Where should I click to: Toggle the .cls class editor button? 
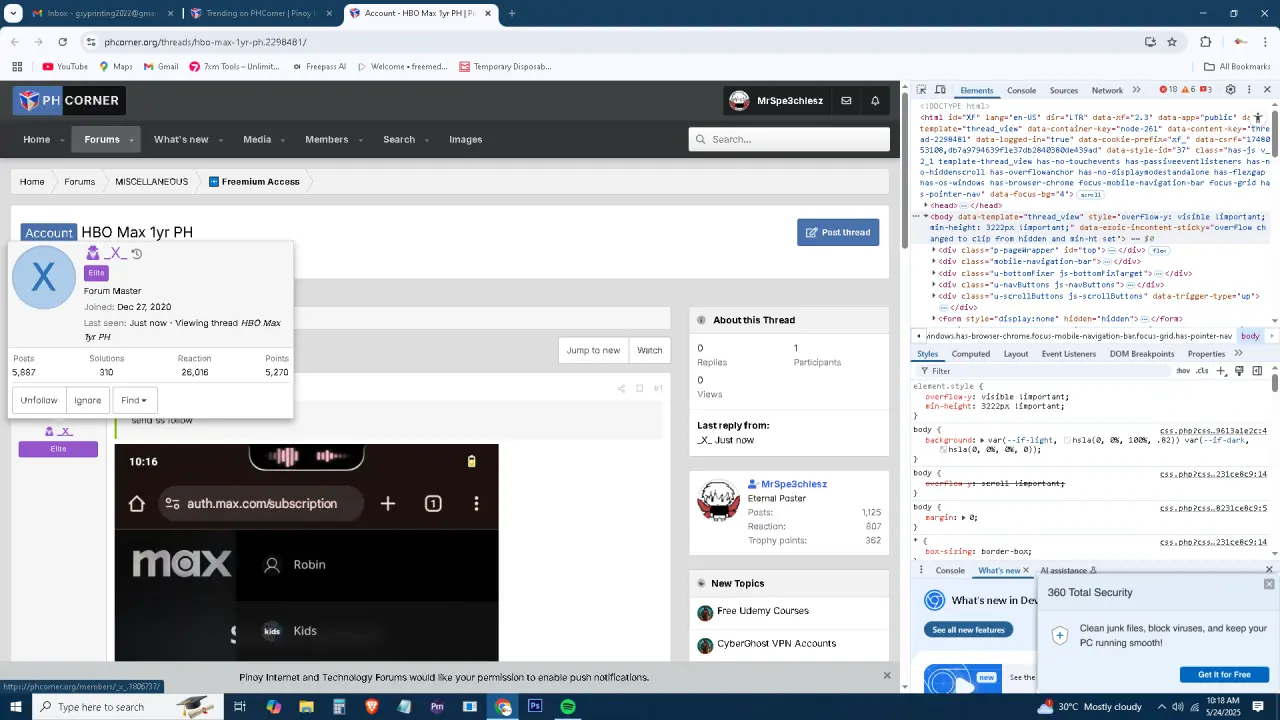pos(1202,371)
